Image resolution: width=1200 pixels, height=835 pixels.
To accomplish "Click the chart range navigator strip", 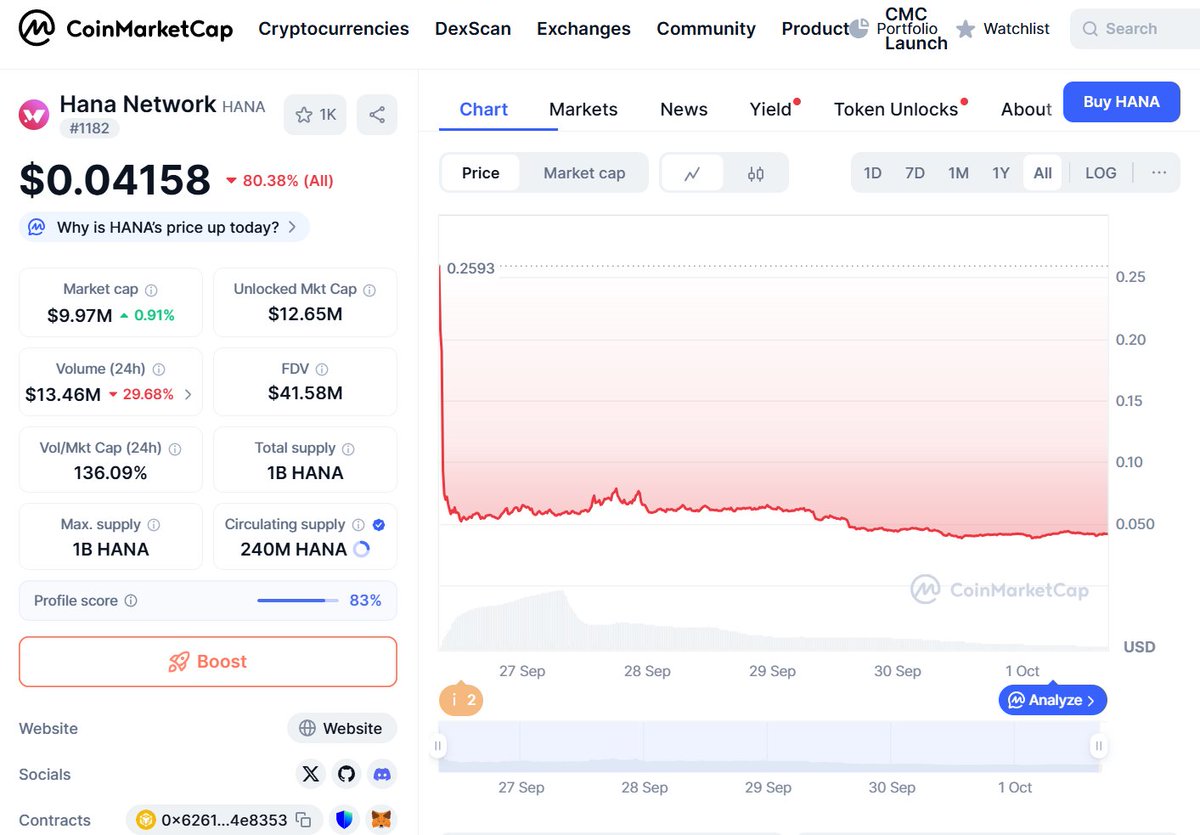I will pos(769,746).
